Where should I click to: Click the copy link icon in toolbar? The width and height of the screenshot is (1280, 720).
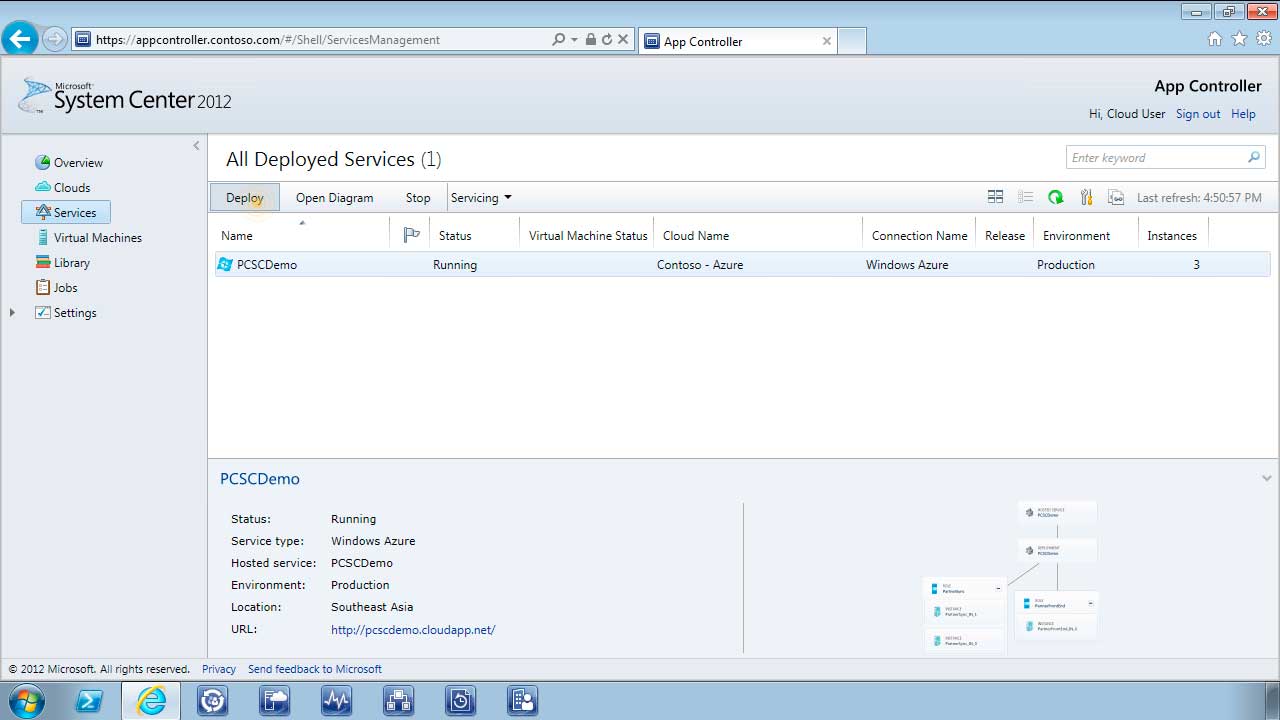(x=1115, y=197)
